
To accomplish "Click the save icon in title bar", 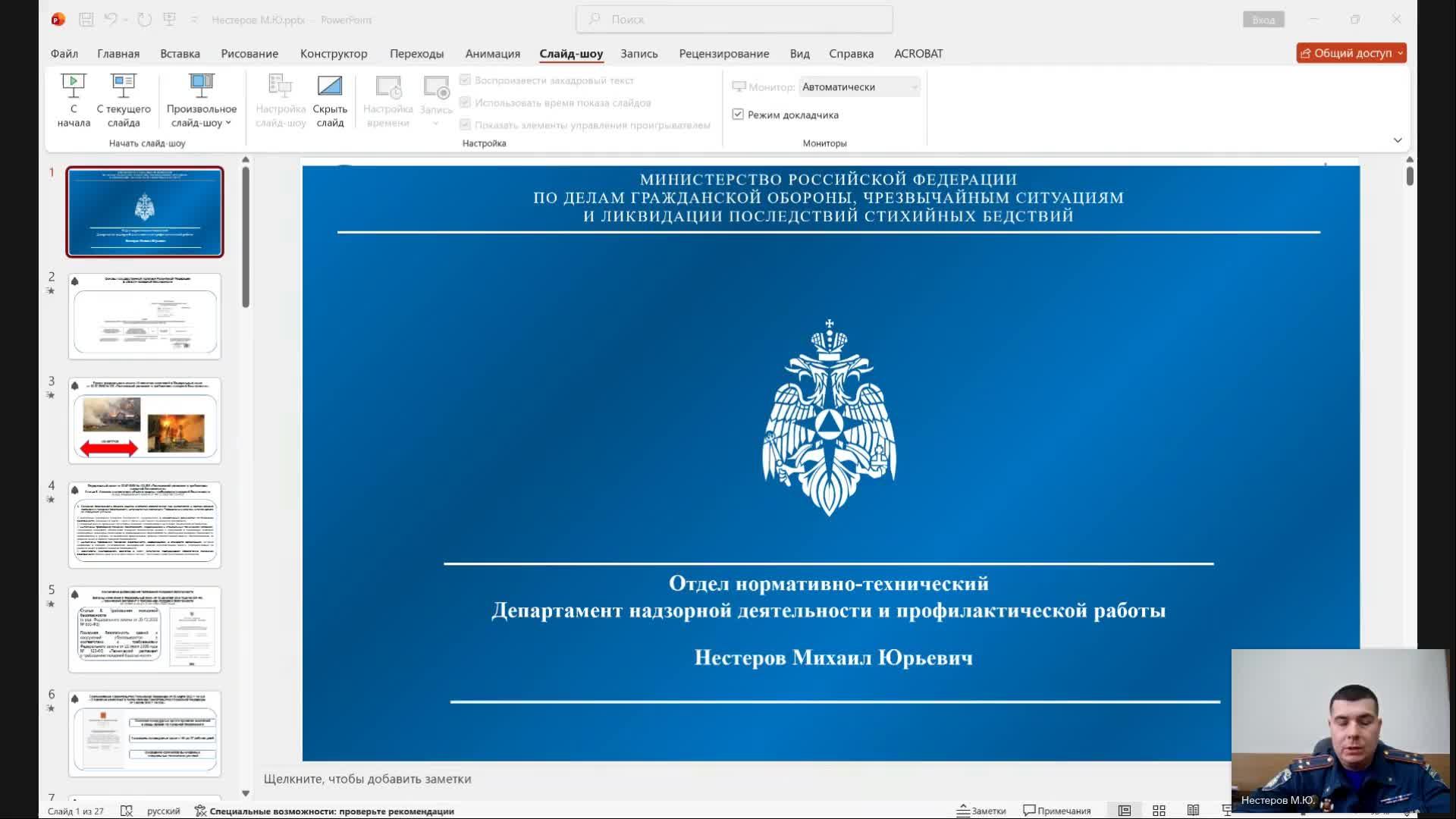I will click(86, 20).
